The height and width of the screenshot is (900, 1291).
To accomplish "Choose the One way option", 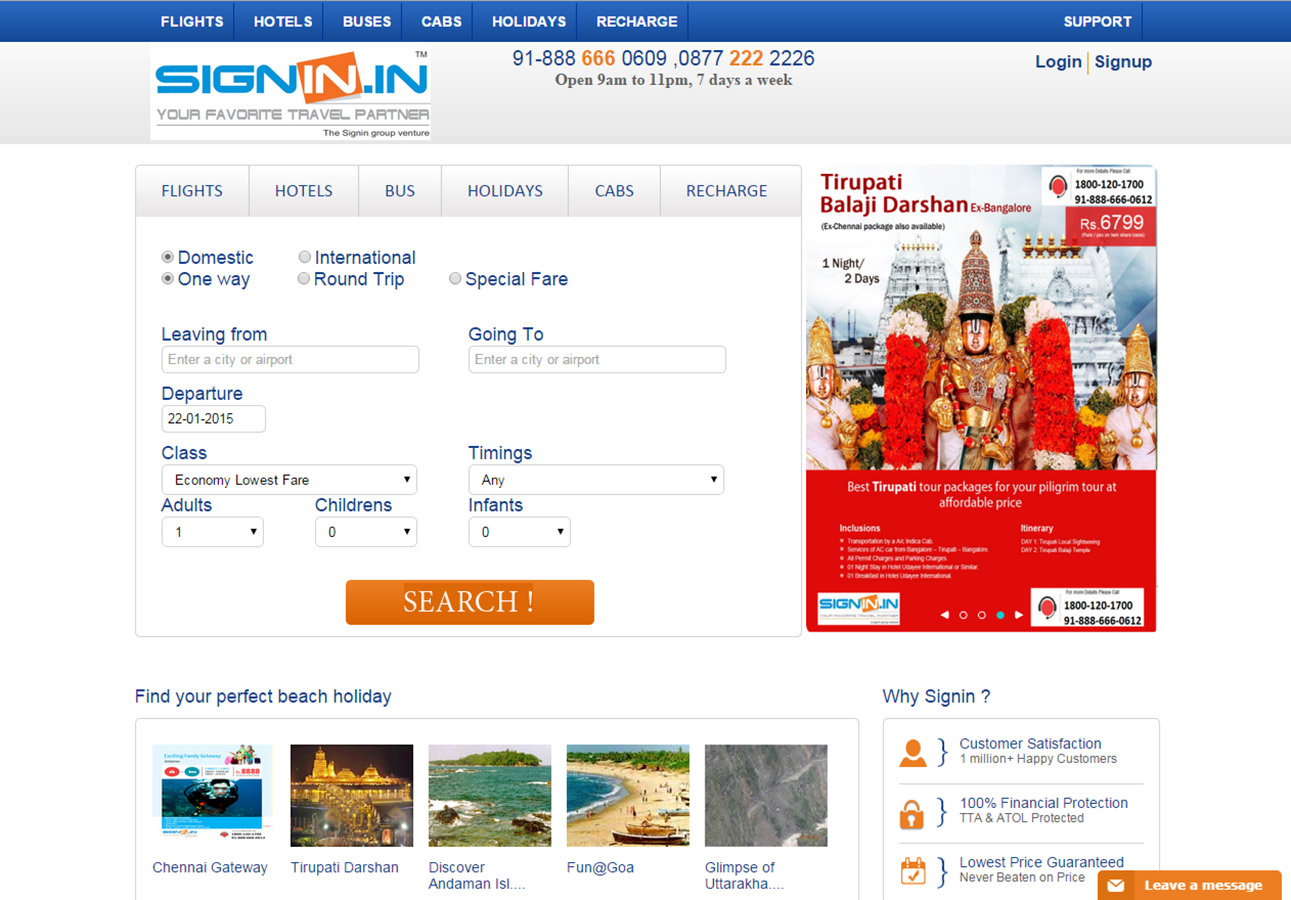I will [168, 279].
